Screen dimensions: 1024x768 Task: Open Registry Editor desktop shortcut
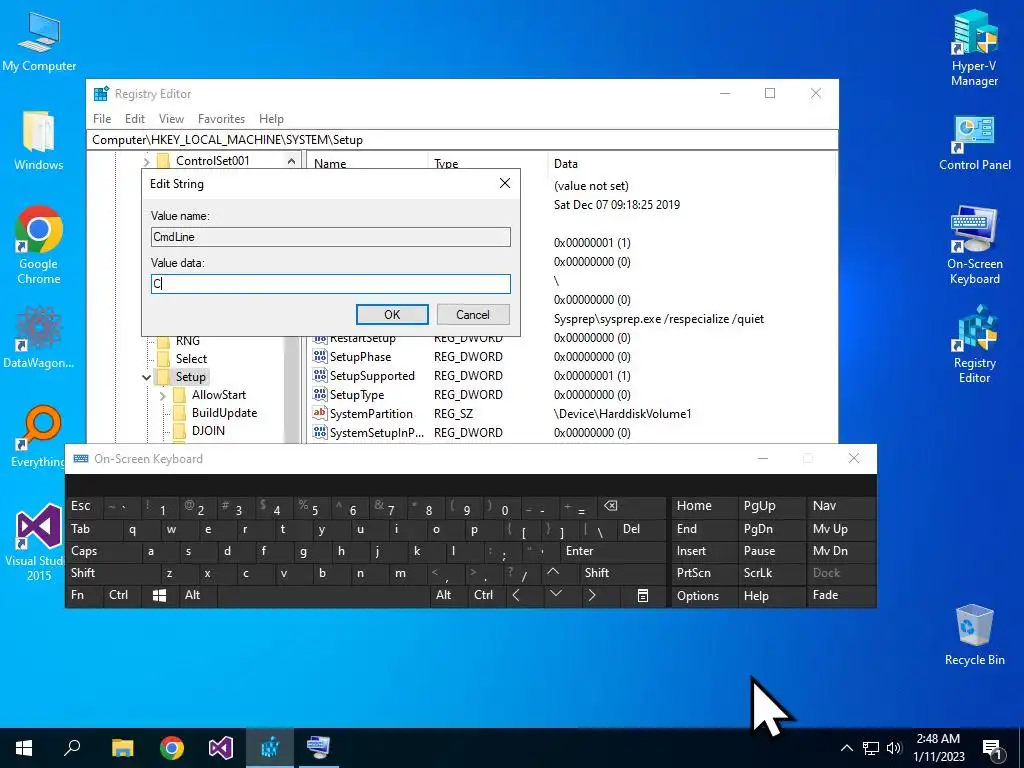point(974,345)
